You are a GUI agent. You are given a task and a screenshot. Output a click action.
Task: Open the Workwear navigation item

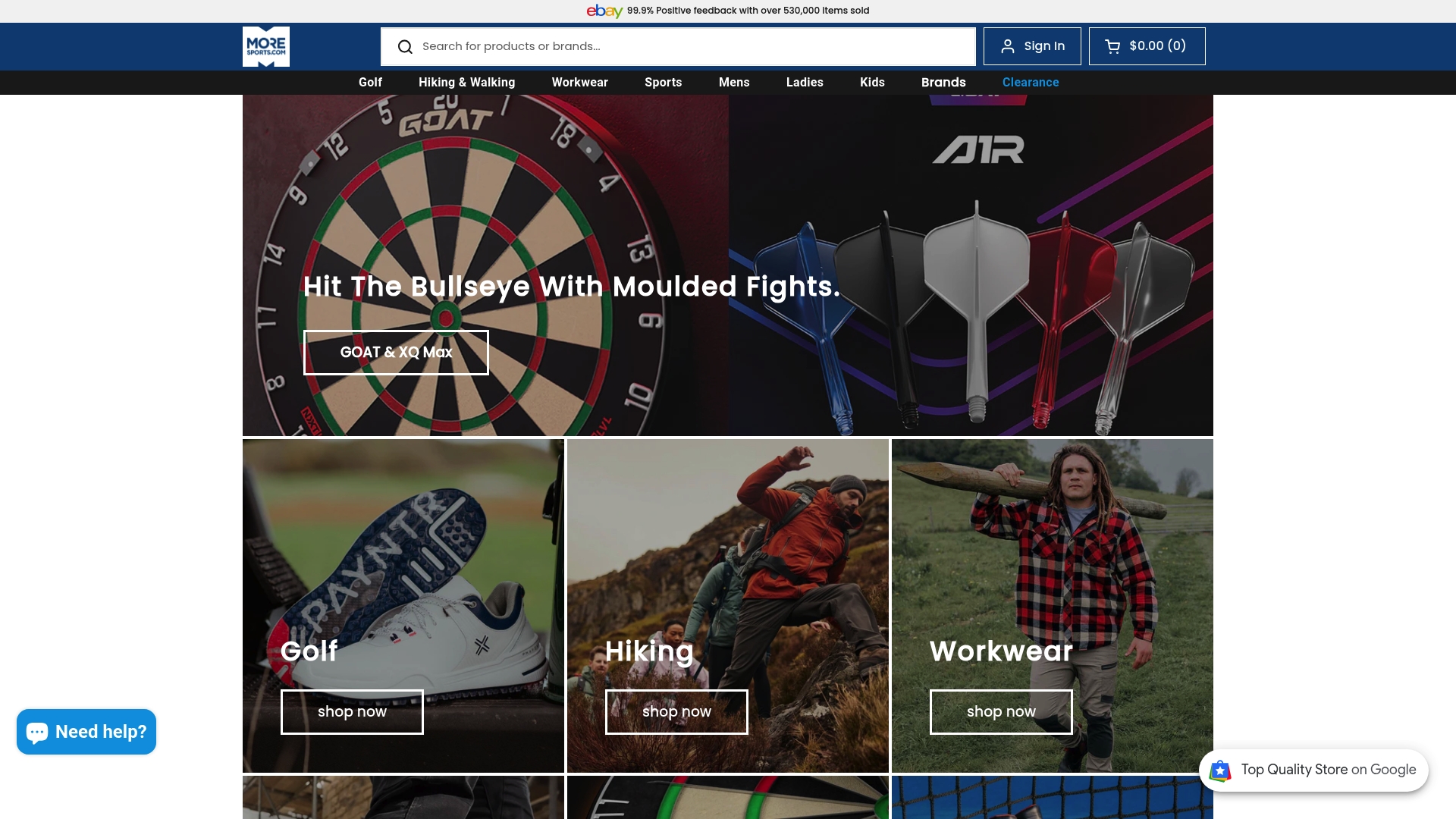point(579,82)
